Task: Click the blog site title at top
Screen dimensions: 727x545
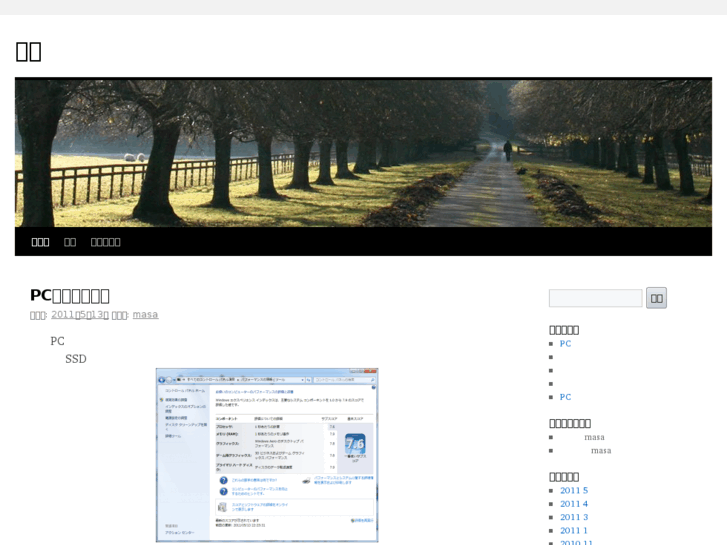Action: point(28,51)
